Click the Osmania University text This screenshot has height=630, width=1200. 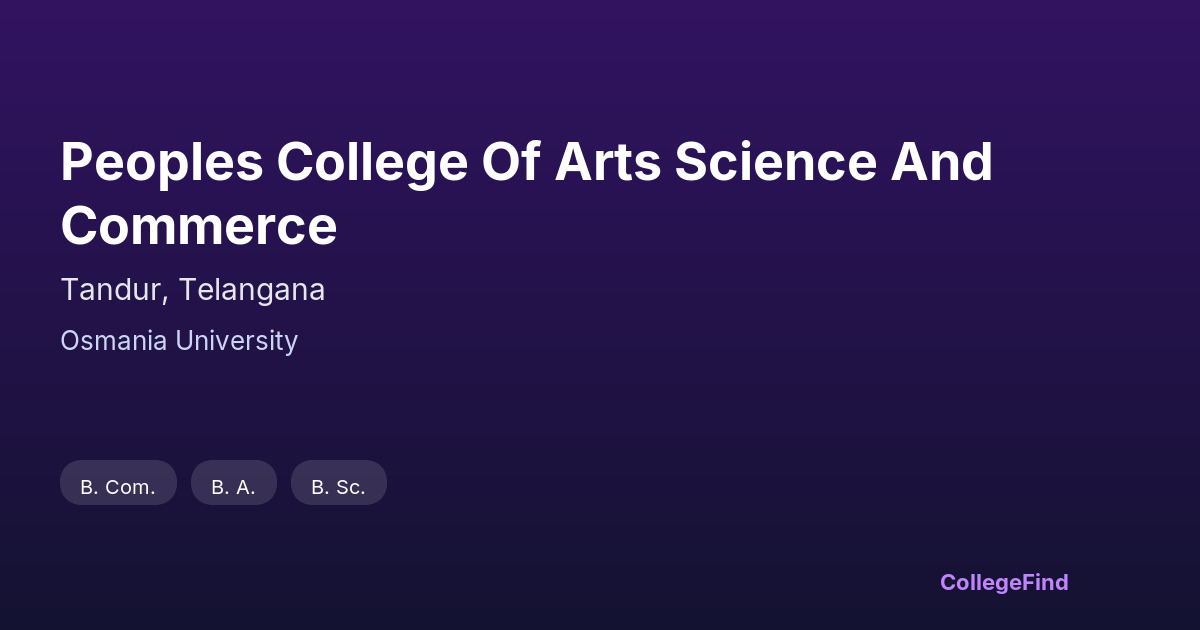click(179, 341)
